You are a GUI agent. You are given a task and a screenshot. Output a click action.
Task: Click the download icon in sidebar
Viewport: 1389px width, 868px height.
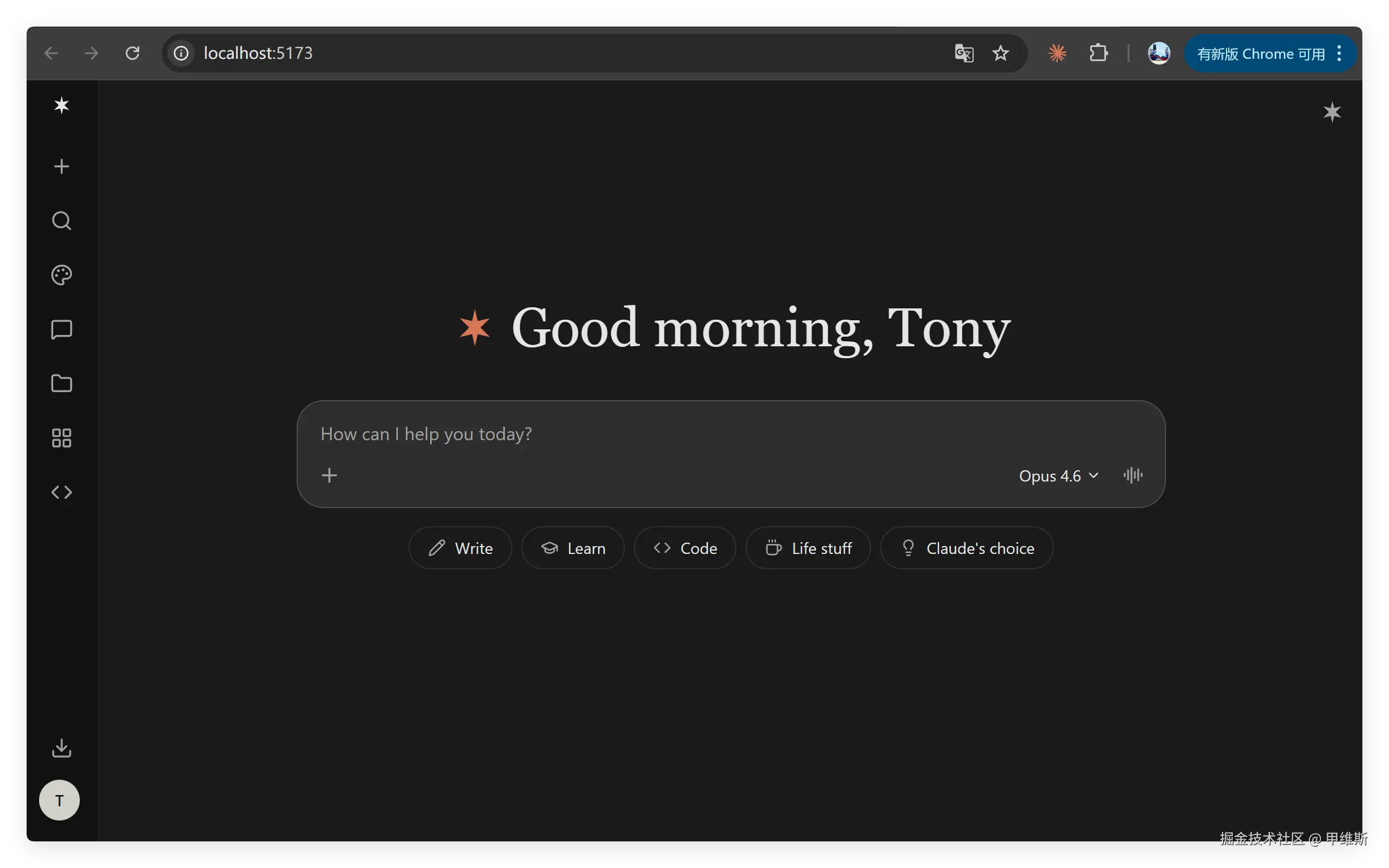click(x=62, y=748)
